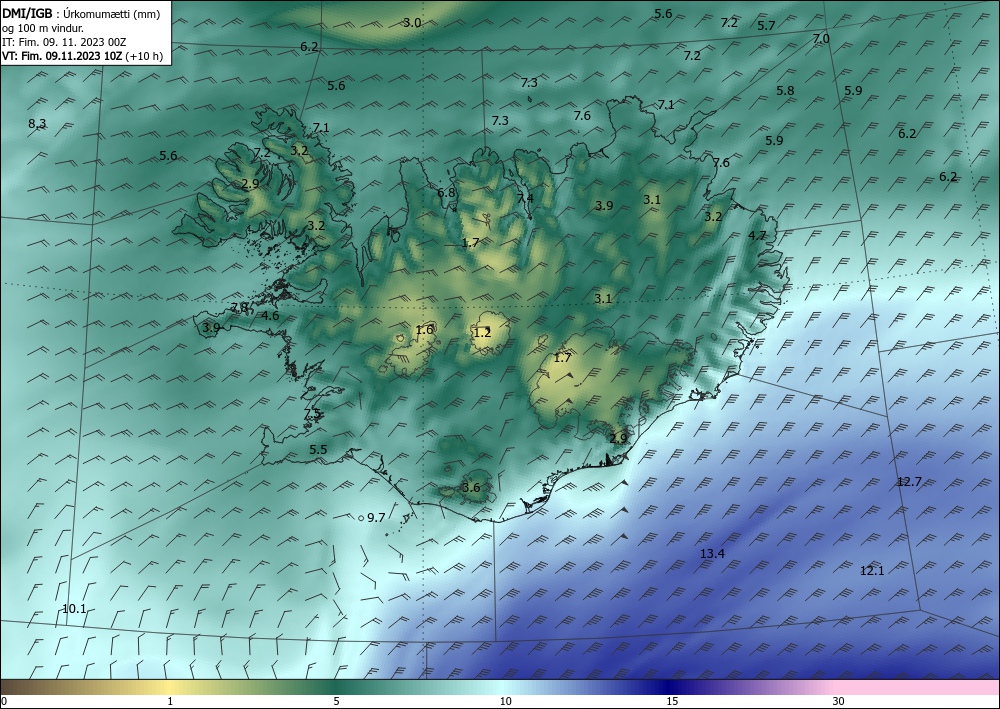Click the 7.5 value label
Screen dimensions: 1000x709
coord(312,414)
